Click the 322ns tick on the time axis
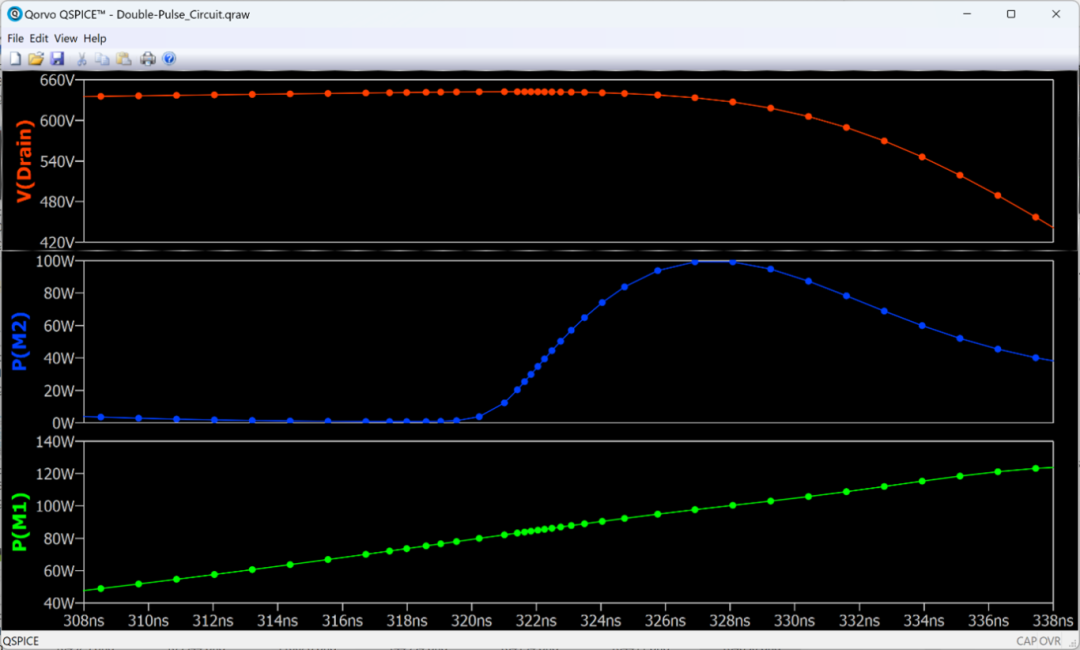The width and height of the screenshot is (1080, 650). pos(536,619)
